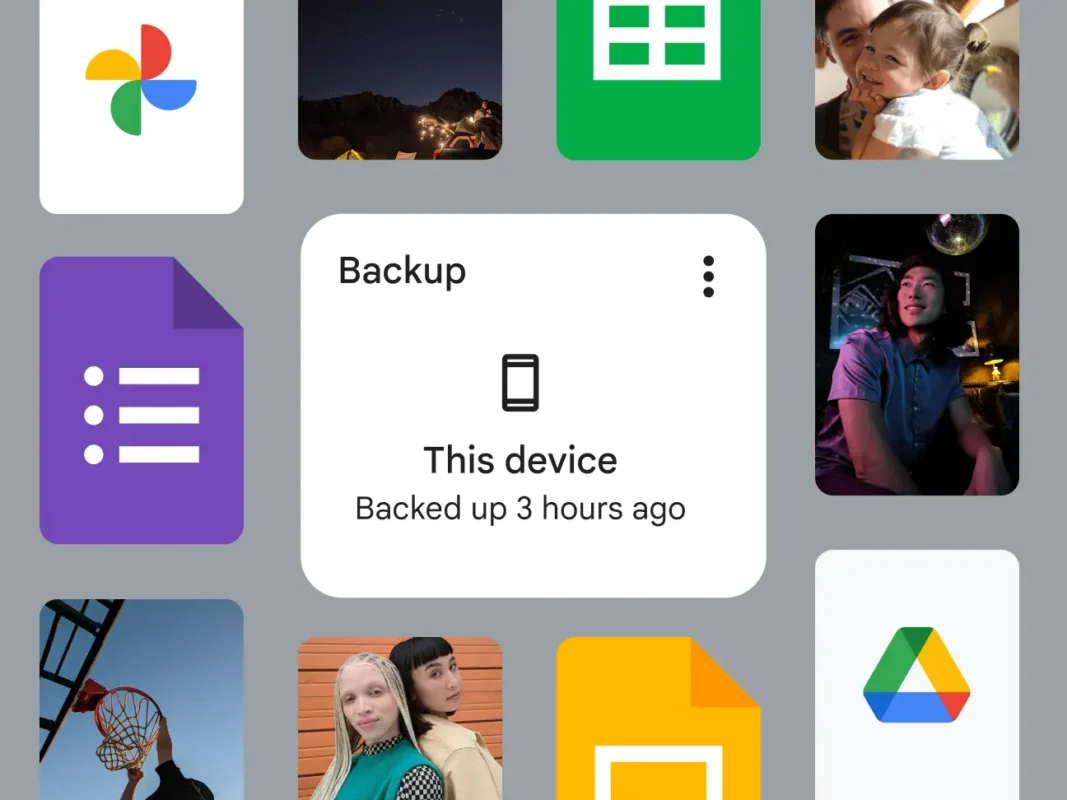
Task: Select the Google Forms purple icon
Action: (x=141, y=400)
